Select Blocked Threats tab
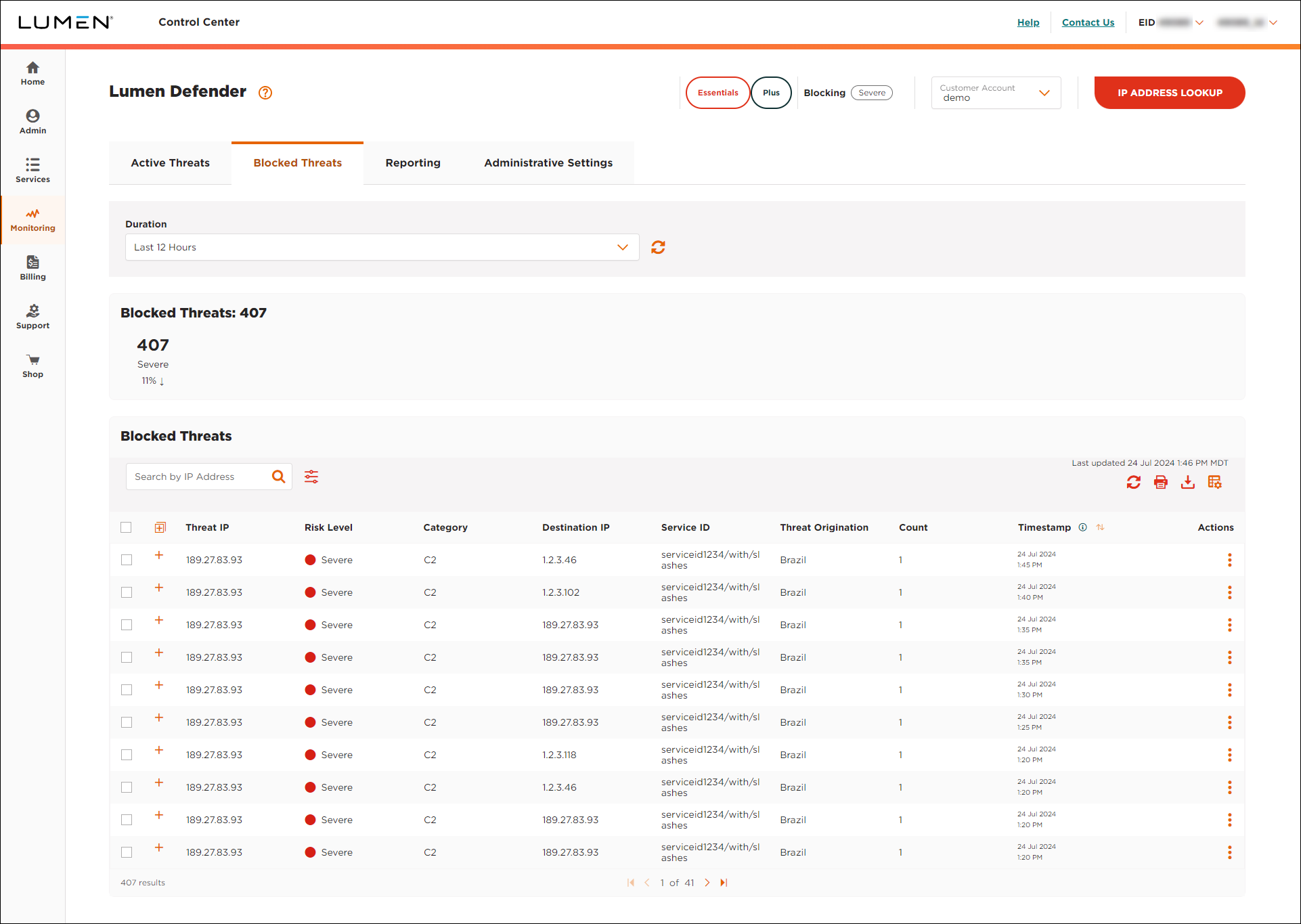The image size is (1301, 924). pyautogui.click(x=298, y=163)
